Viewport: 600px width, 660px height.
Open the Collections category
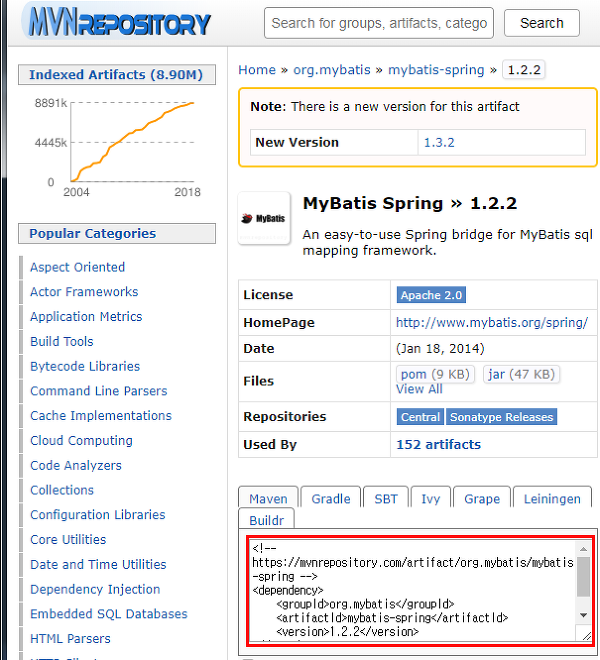coord(62,490)
